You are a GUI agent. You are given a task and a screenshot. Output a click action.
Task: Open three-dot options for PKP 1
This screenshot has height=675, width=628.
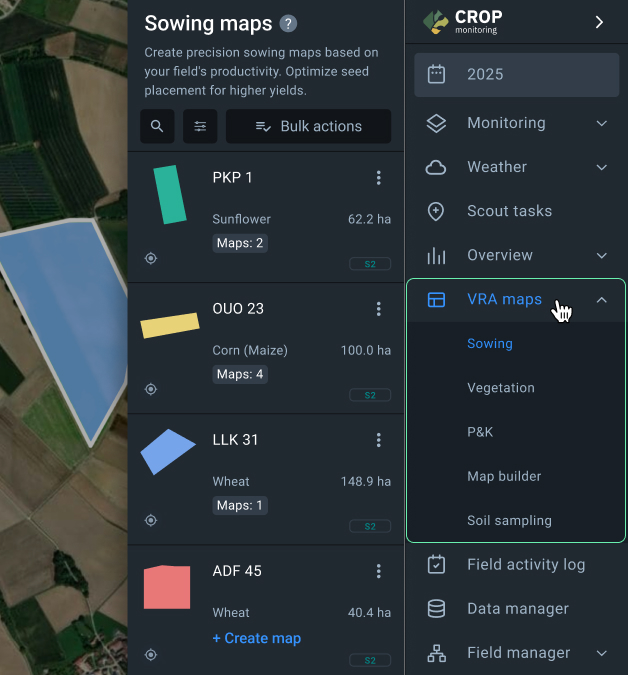click(379, 177)
